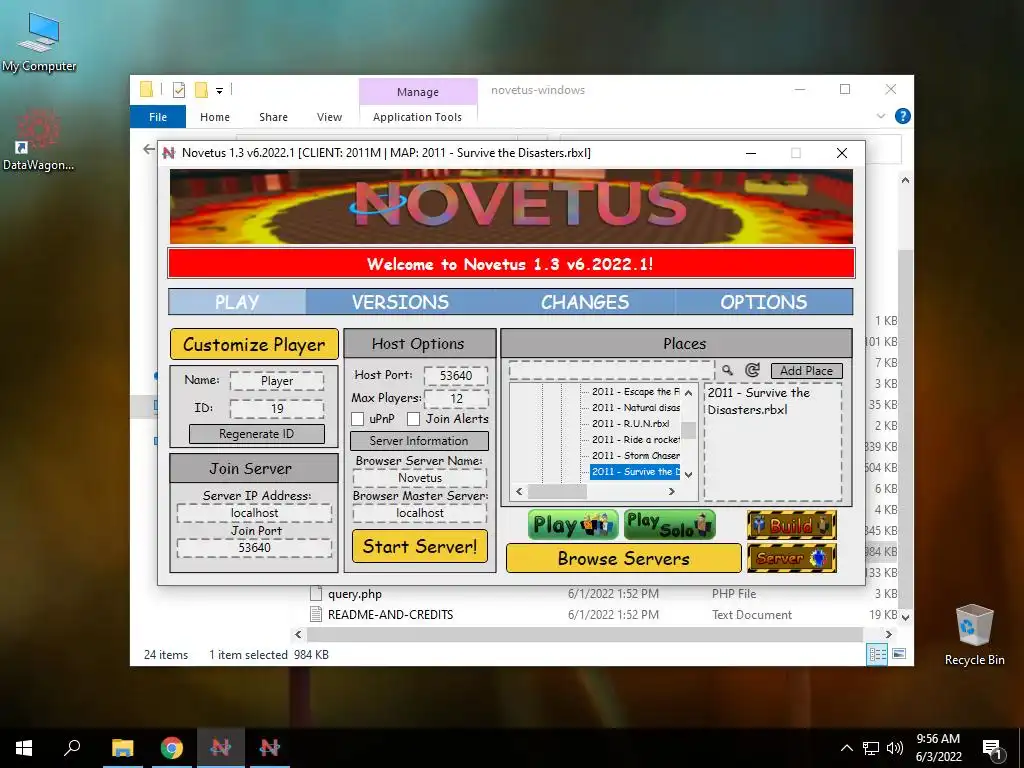Click the player ID input field
This screenshot has height=768, width=1024.
coord(277,409)
